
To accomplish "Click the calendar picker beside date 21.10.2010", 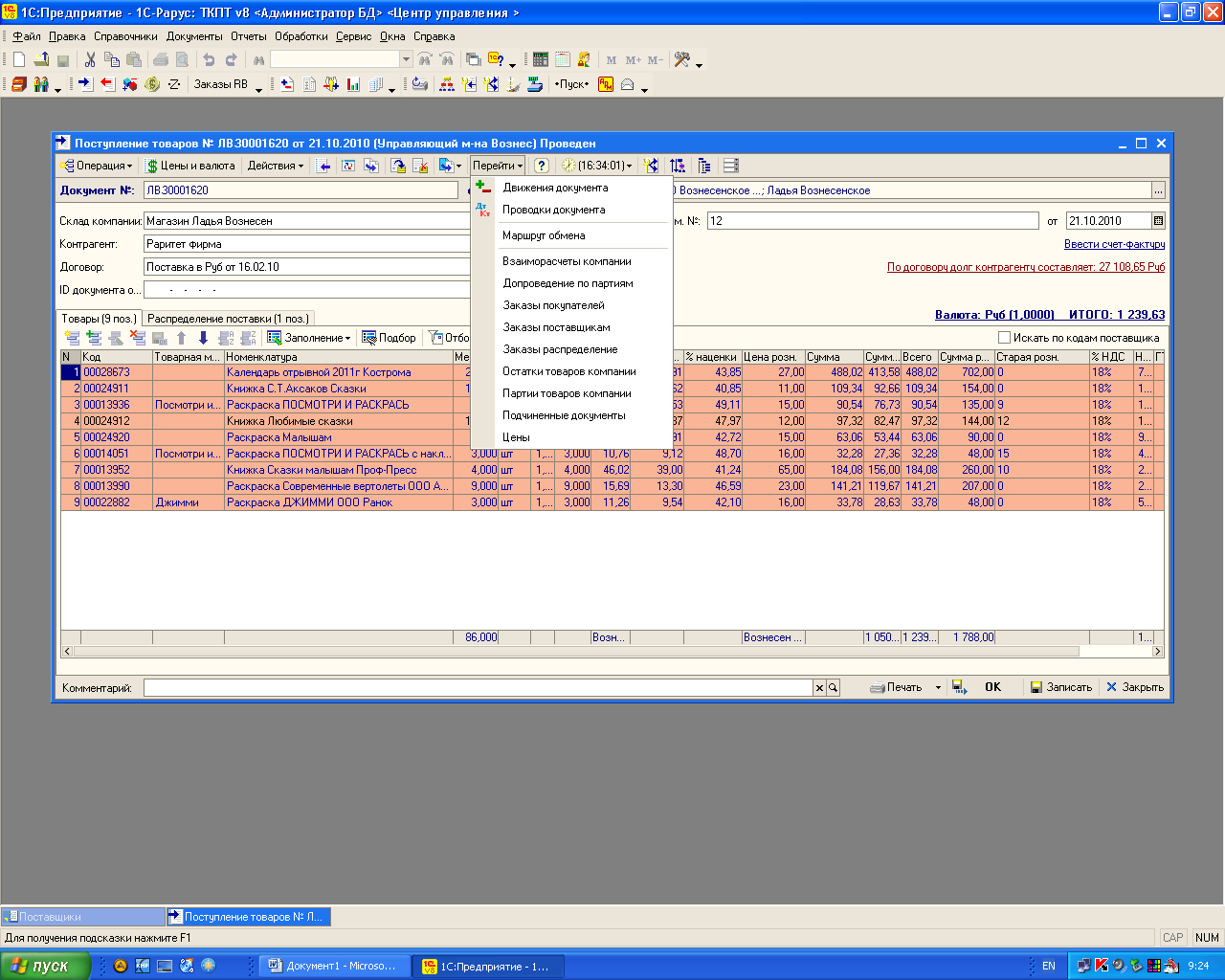I will coord(1158,221).
